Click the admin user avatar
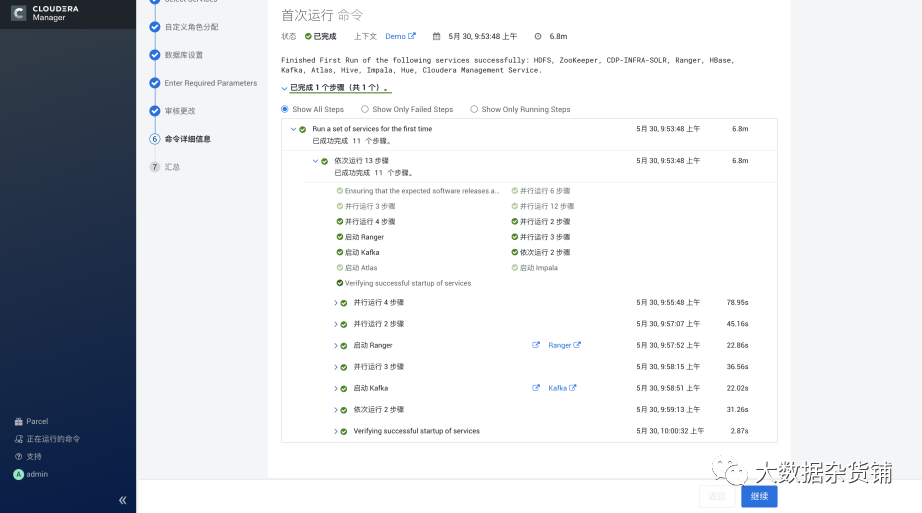 [x=18, y=474]
